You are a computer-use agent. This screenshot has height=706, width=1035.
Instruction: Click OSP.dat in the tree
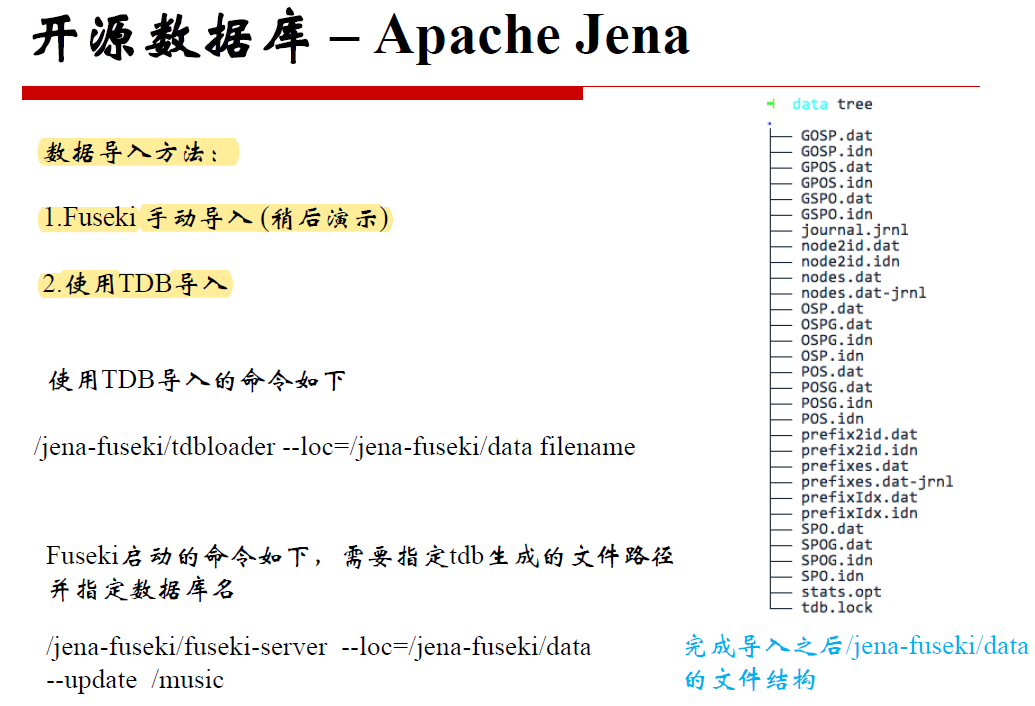click(x=832, y=309)
